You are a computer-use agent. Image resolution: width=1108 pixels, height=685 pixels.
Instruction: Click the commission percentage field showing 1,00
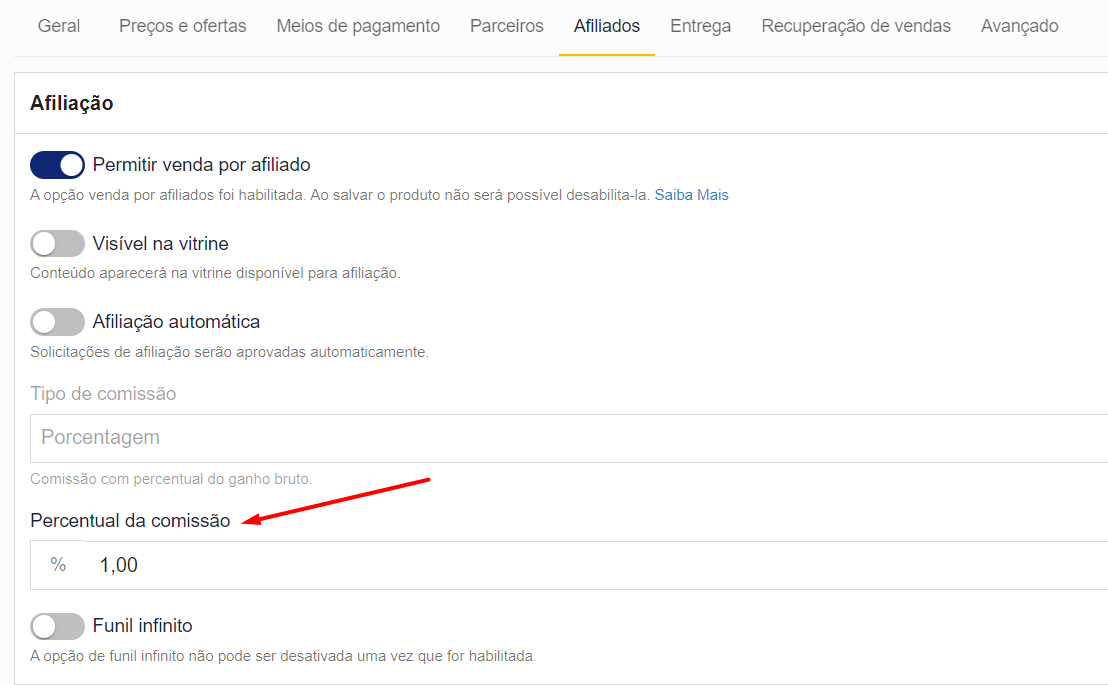coord(590,565)
